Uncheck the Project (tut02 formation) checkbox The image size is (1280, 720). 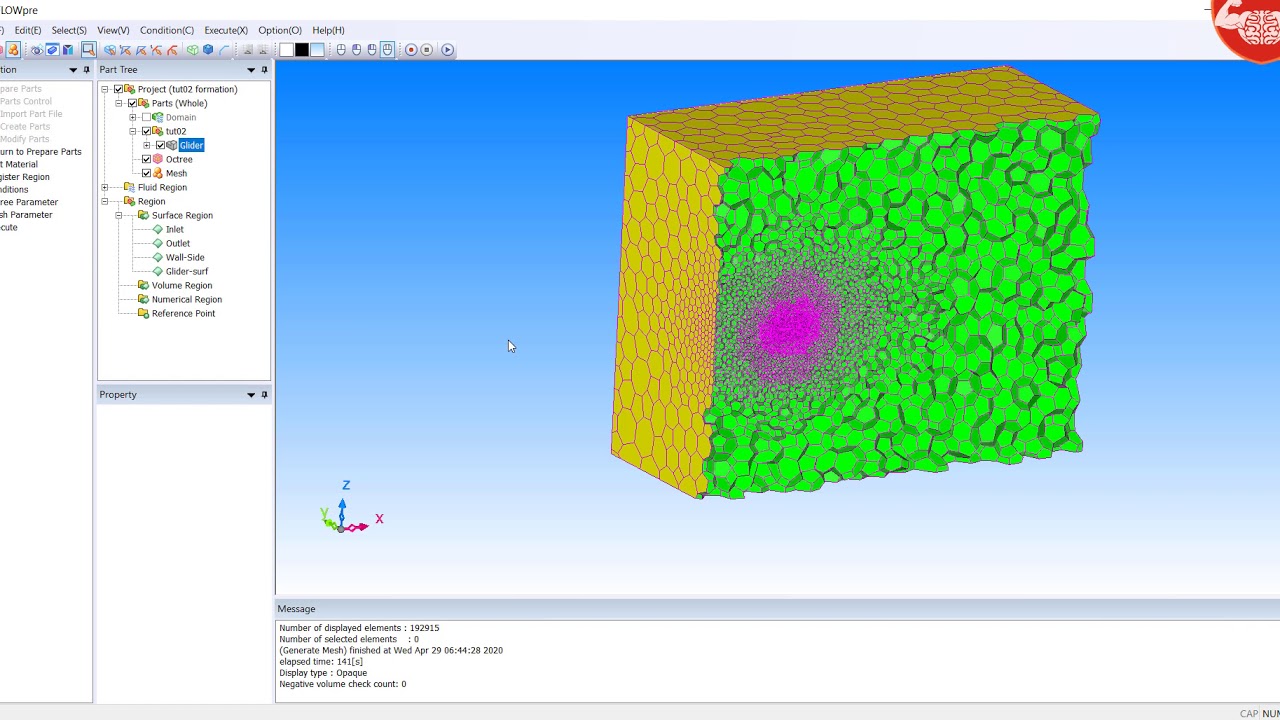click(x=118, y=89)
